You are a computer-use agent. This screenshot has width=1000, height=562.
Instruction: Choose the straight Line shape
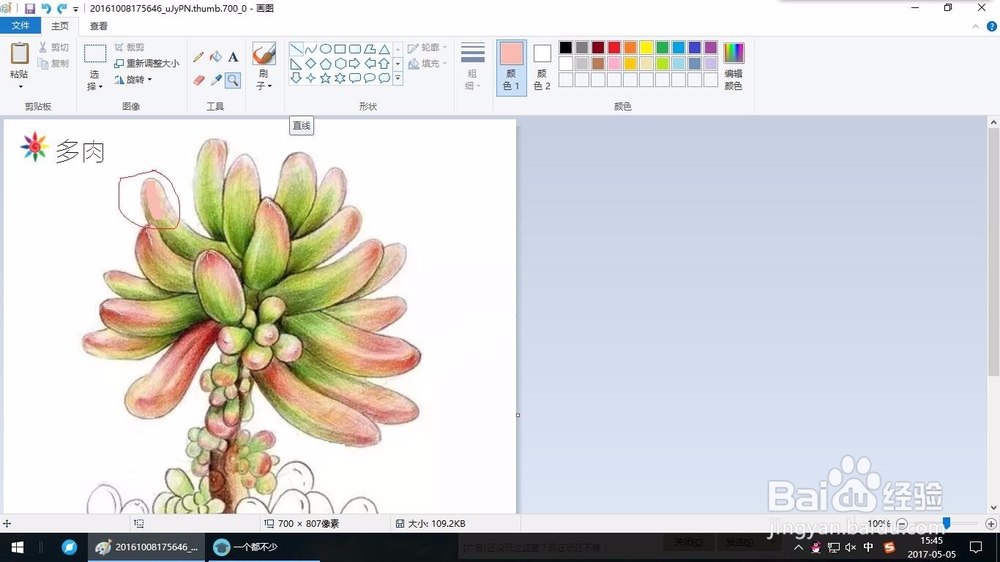click(x=296, y=49)
